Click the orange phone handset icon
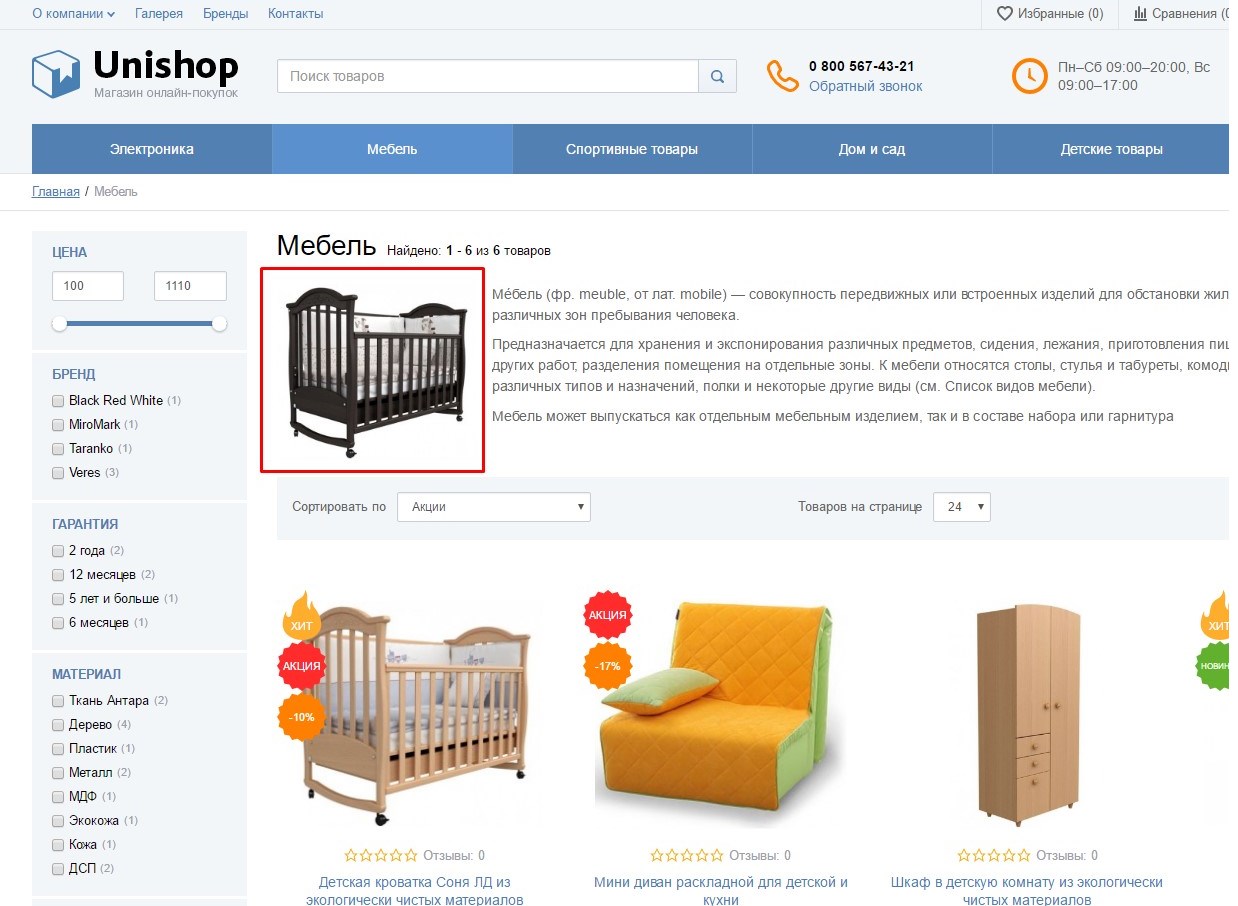Image resolution: width=1238 pixels, height=906 pixels. tap(782, 76)
